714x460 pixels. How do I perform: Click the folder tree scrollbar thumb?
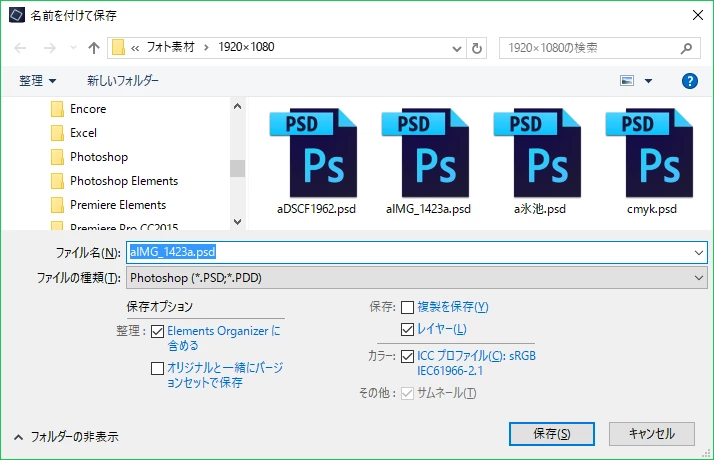tap(237, 169)
